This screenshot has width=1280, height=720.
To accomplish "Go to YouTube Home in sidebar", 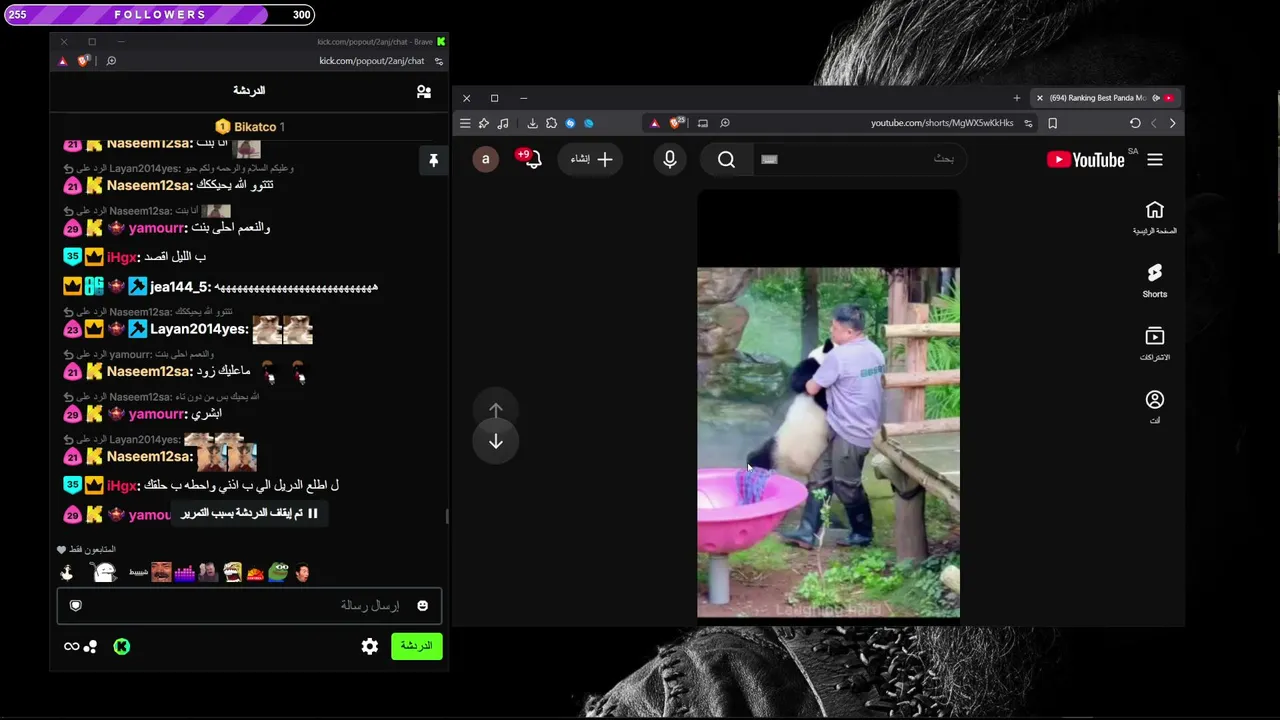I will click(1155, 217).
